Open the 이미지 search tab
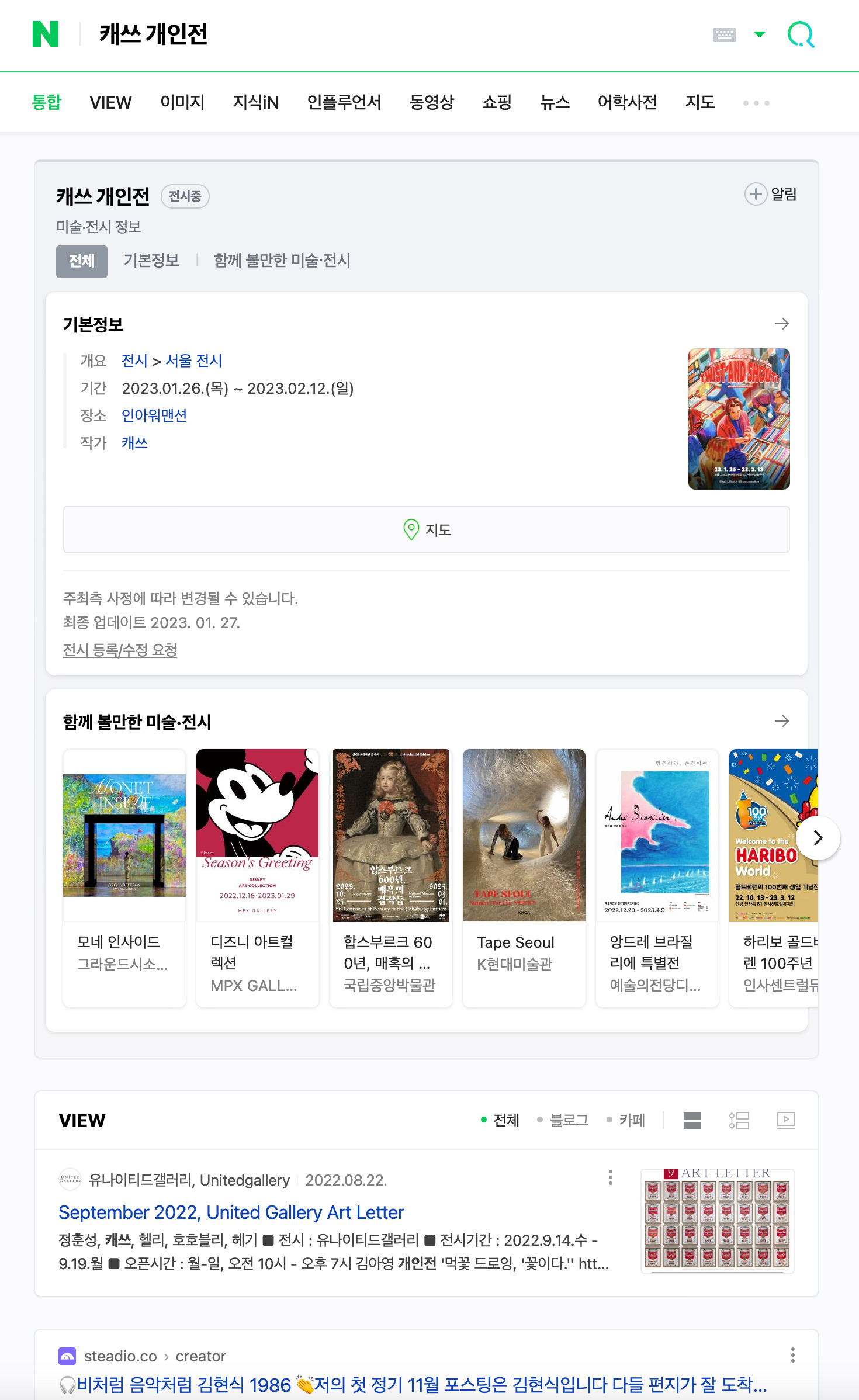This screenshot has width=859, height=1400. tap(182, 102)
